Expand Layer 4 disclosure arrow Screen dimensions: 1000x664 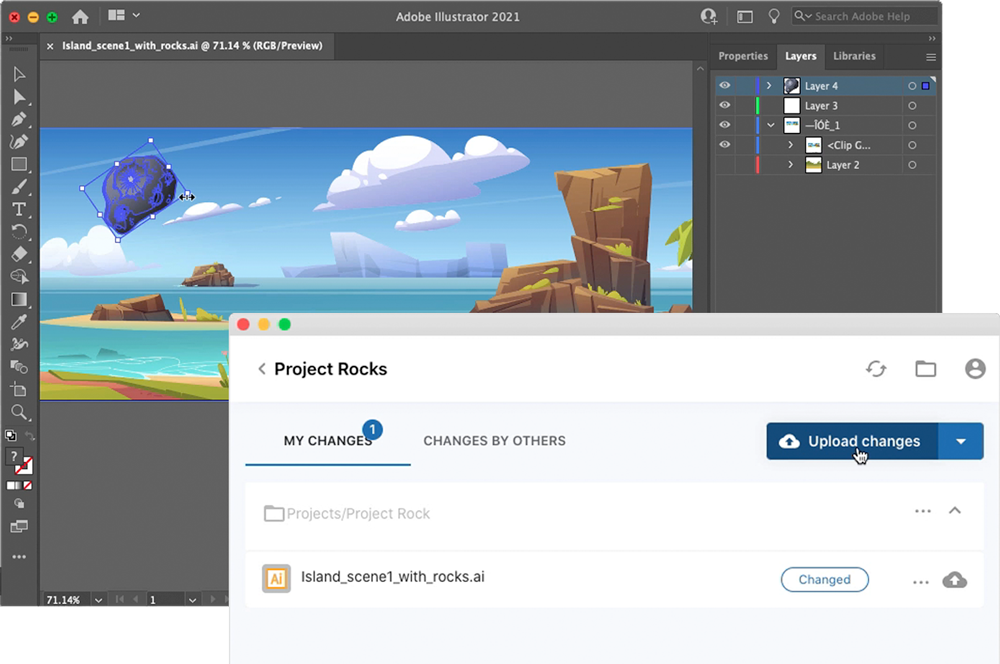769,86
